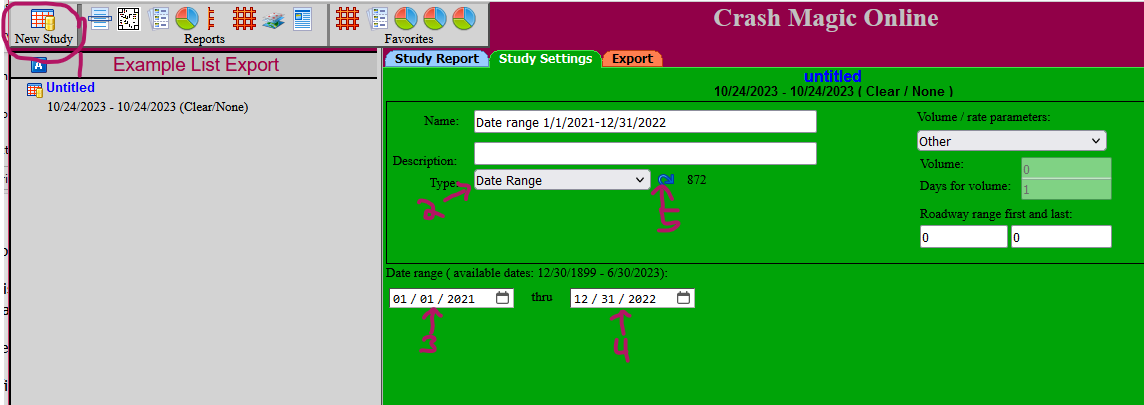
Task: Switch to the Export tab
Action: tap(633, 59)
